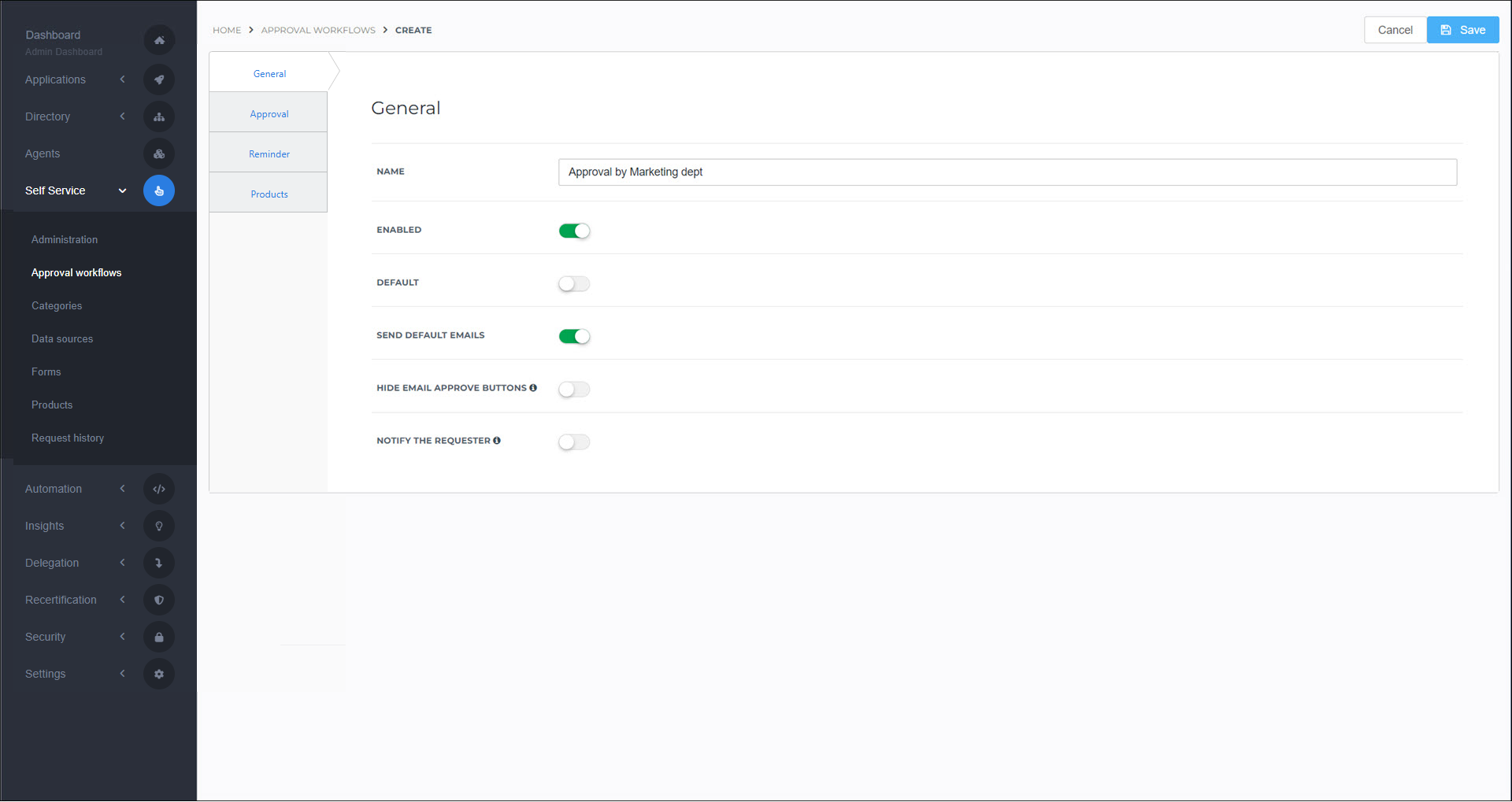
Task: Click the Self Service hand icon
Action: click(159, 190)
